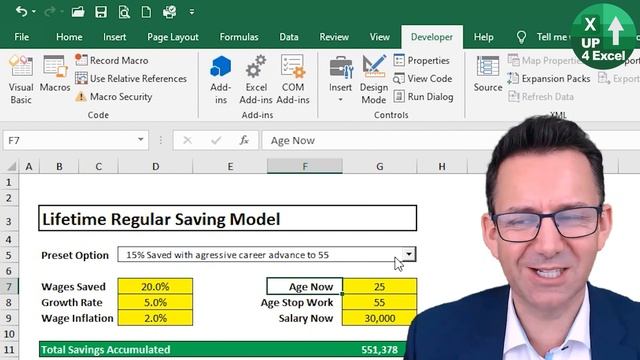The width and height of the screenshot is (640, 360).
Task: Expand Customize Quick Access Toolbar arrow
Action: 192,12
